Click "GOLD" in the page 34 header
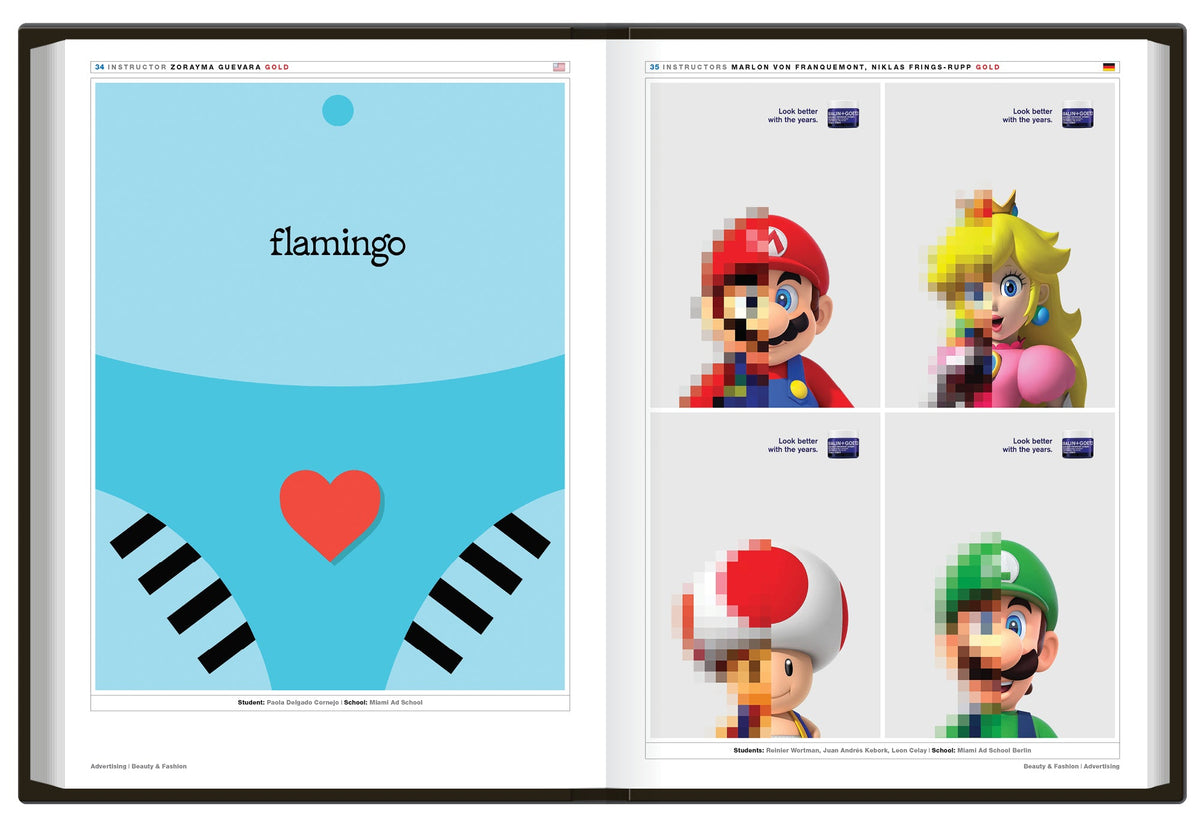 coord(277,67)
